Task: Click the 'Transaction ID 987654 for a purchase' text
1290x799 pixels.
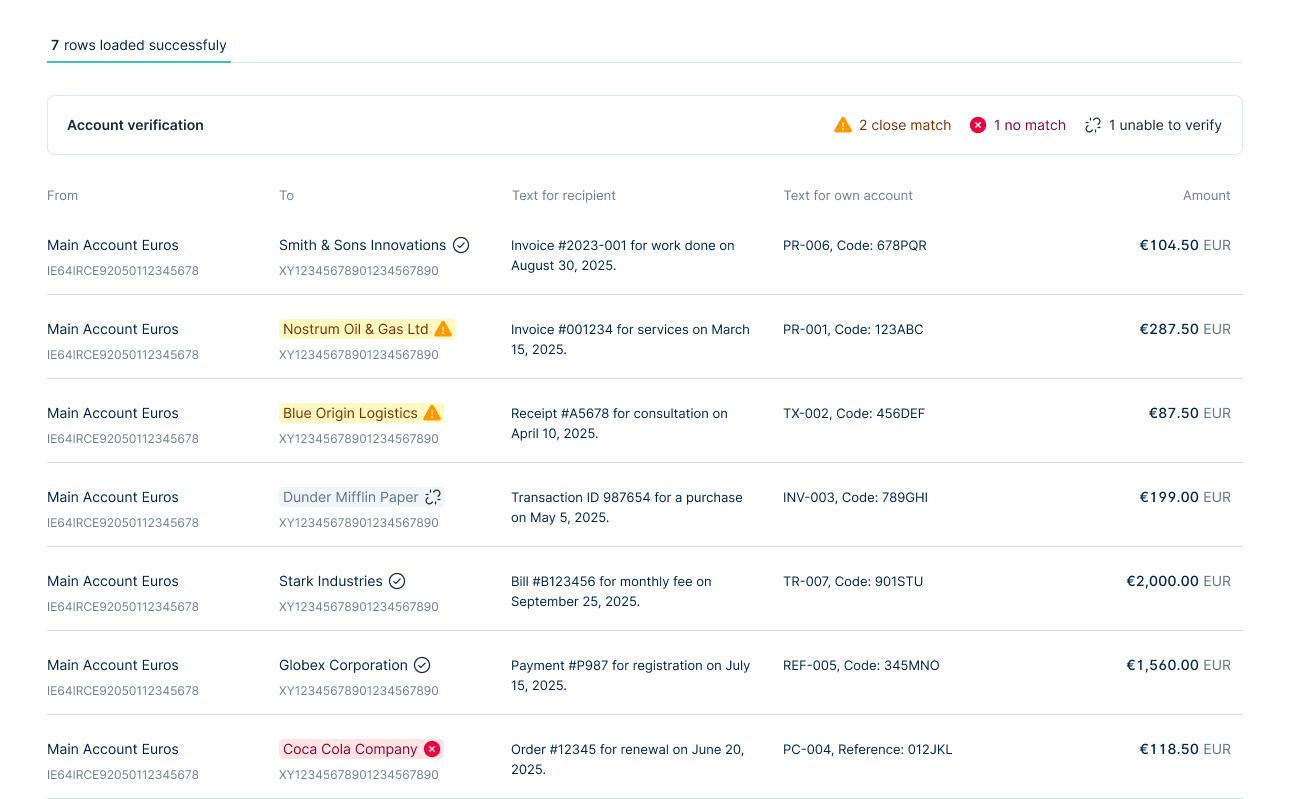Action: [627, 507]
